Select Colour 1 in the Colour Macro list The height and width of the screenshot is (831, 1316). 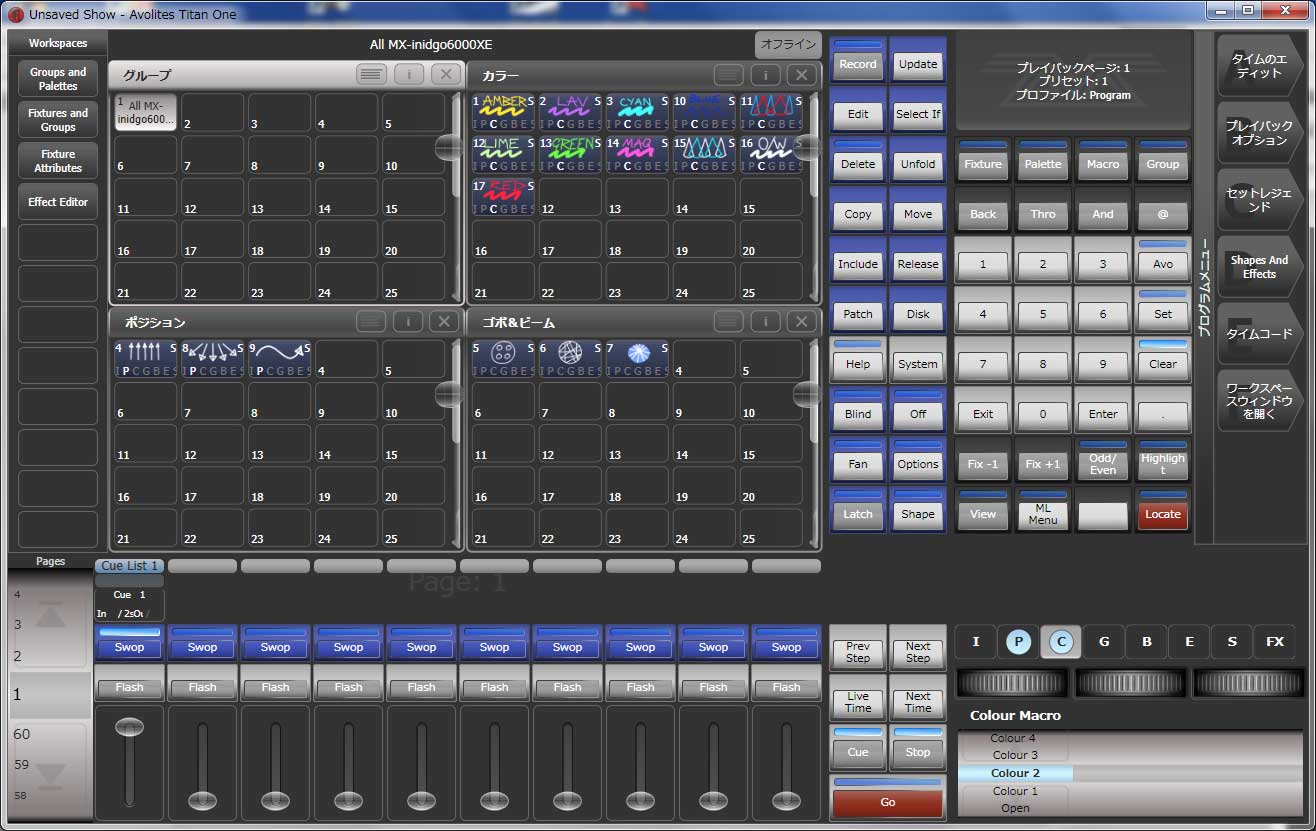[x=1014, y=791]
